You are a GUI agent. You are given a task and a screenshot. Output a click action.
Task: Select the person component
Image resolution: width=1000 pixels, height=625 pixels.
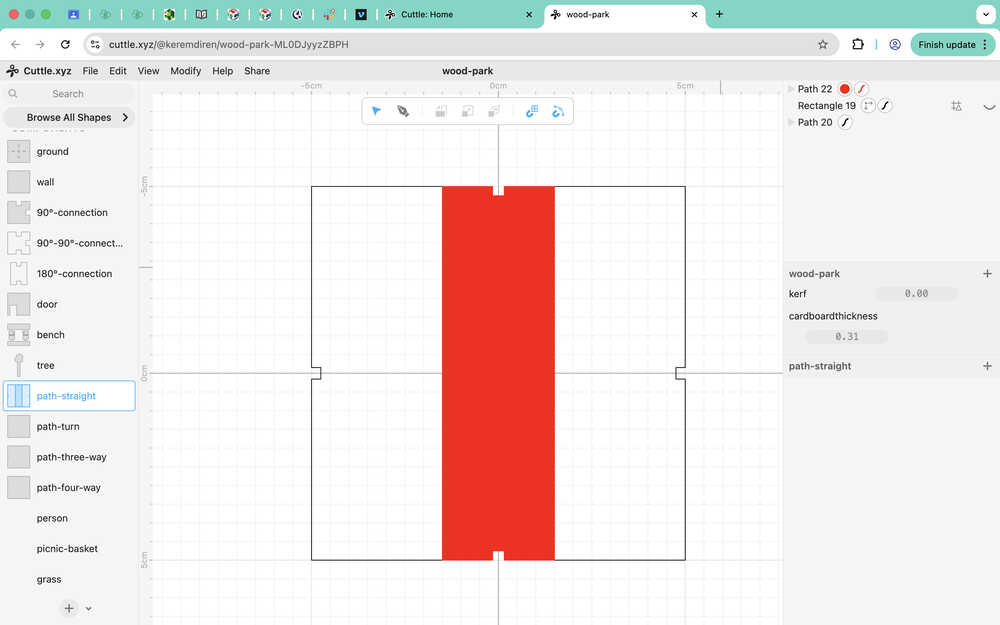coord(69,518)
